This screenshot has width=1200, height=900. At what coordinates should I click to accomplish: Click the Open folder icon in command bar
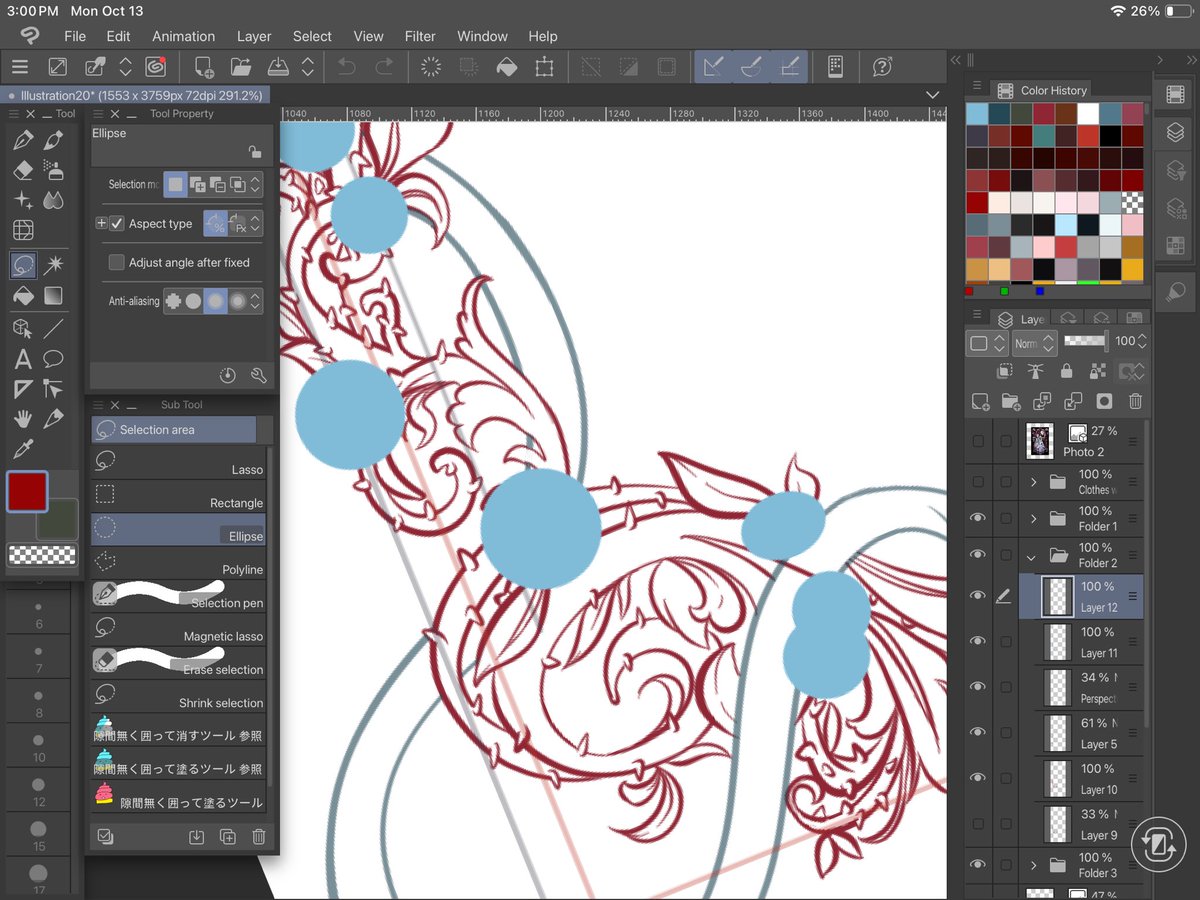(241, 67)
